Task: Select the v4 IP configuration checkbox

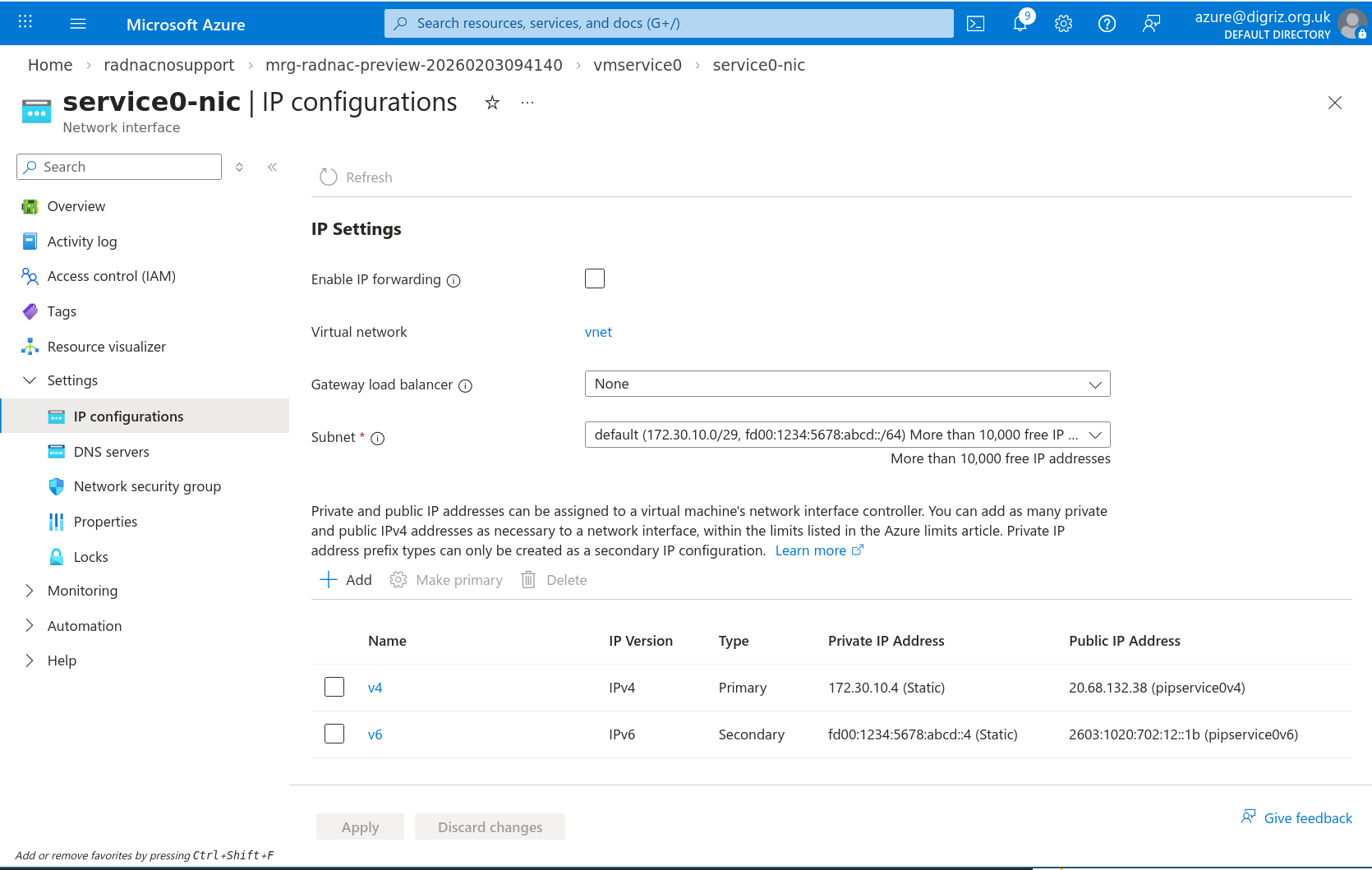Action: [334, 687]
